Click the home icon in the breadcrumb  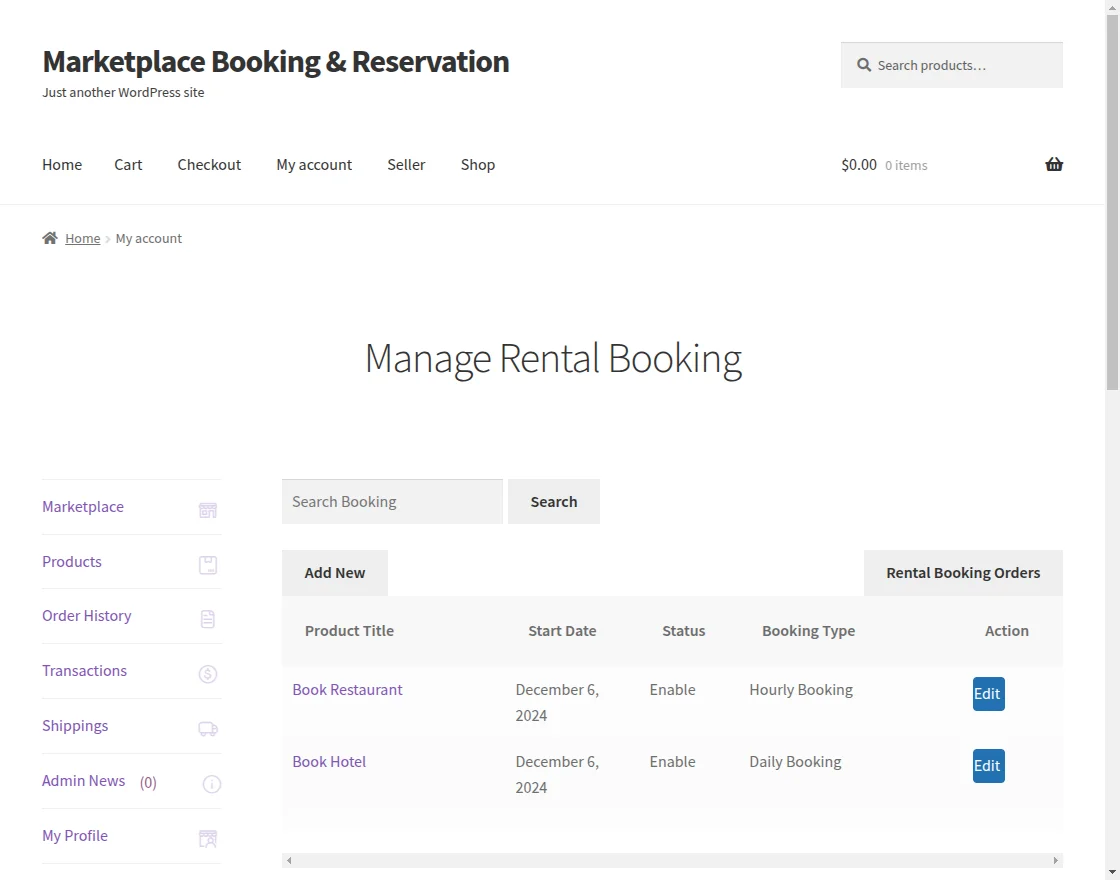(48, 237)
